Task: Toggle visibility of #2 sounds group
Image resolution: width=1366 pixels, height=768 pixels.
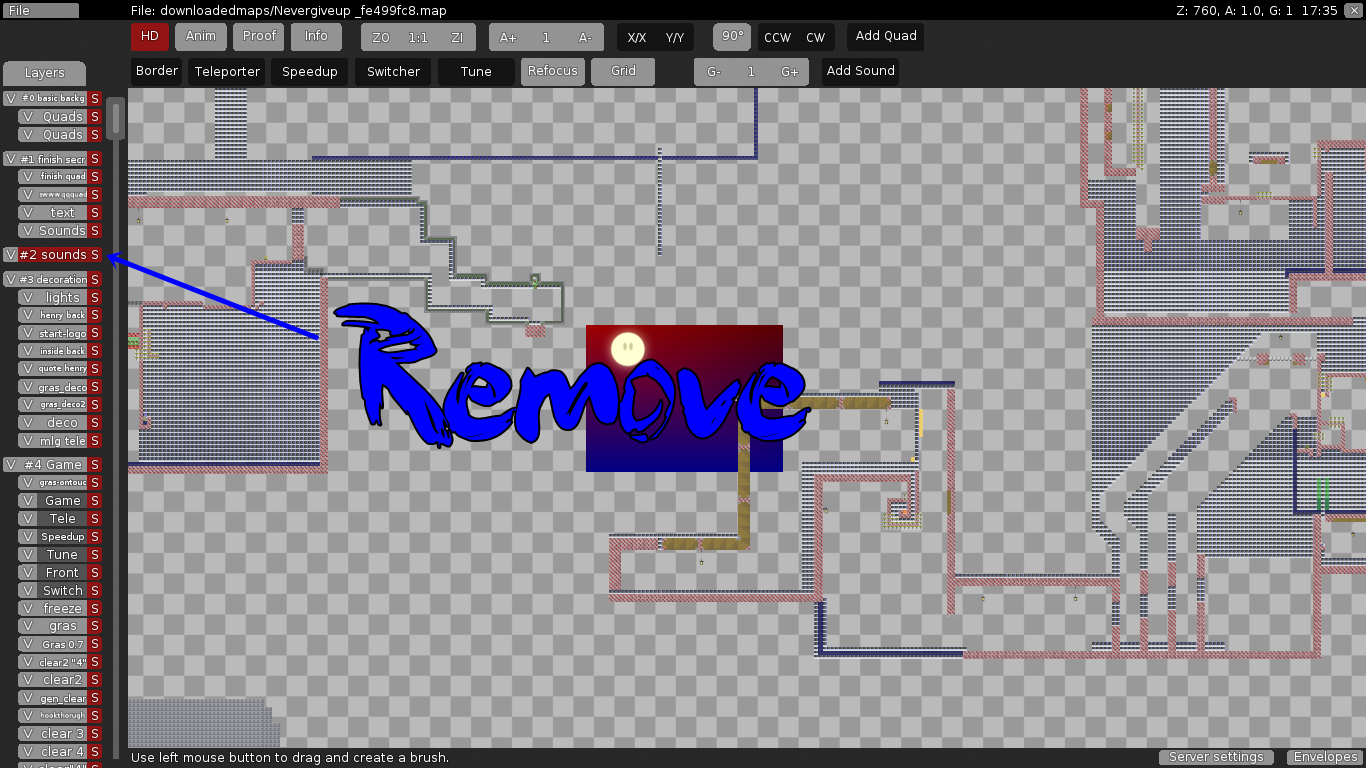Action: click(11, 255)
